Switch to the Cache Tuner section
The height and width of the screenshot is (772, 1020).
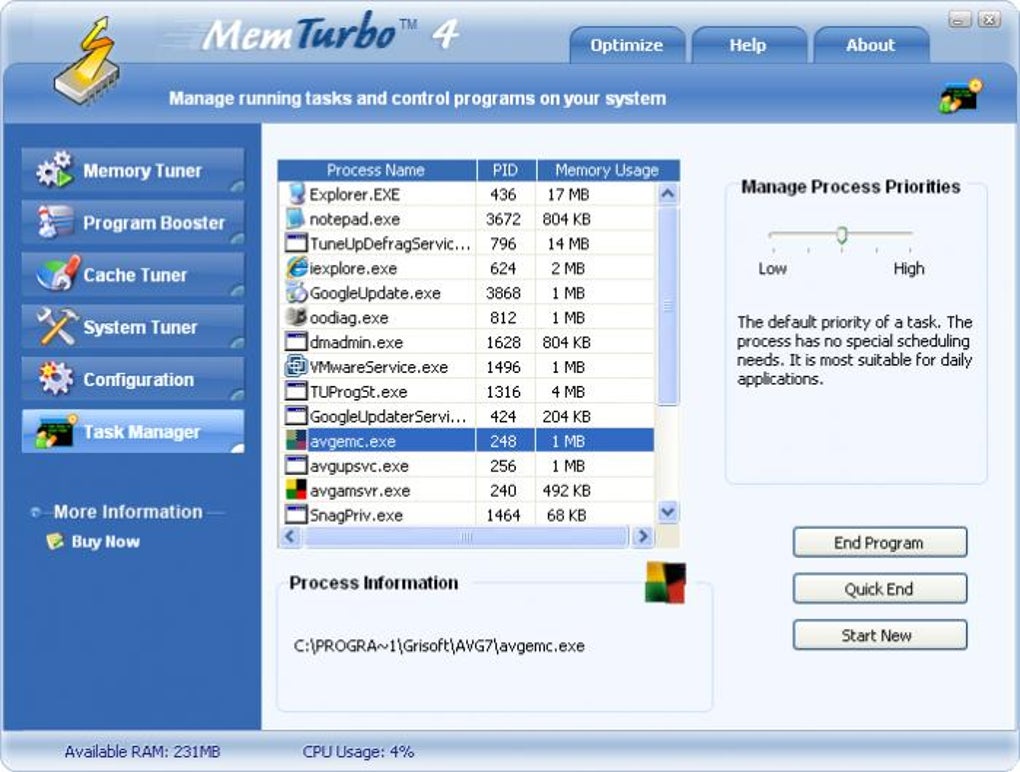click(x=133, y=274)
